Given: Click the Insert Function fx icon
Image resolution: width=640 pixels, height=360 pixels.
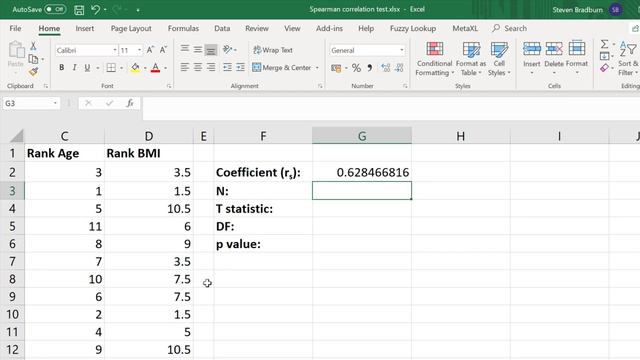Looking at the screenshot, I should click(x=130, y=103).
